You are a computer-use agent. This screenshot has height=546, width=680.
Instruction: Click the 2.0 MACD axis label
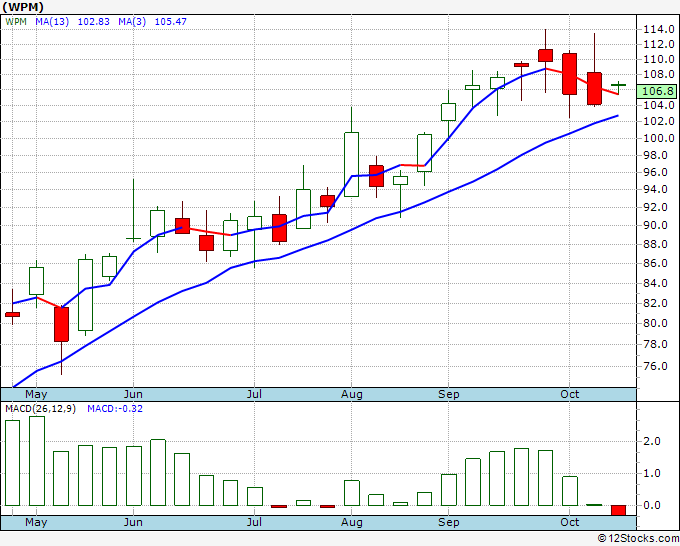pyautogui.click(x=652, y=441)
